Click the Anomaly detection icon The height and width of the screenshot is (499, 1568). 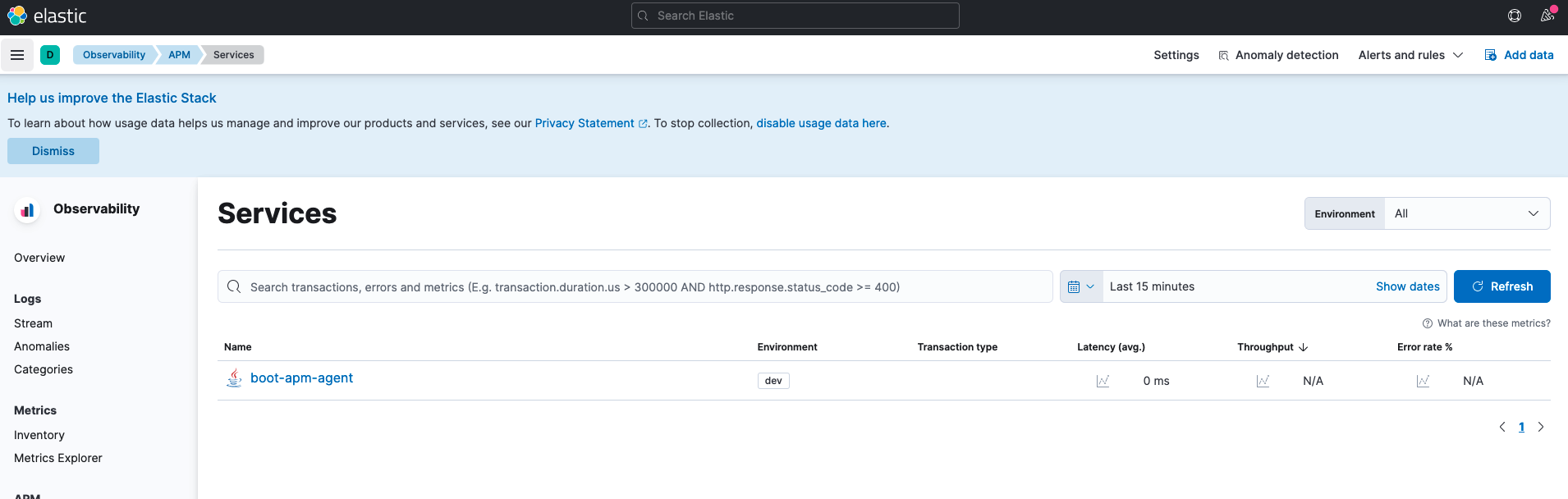1223,55
